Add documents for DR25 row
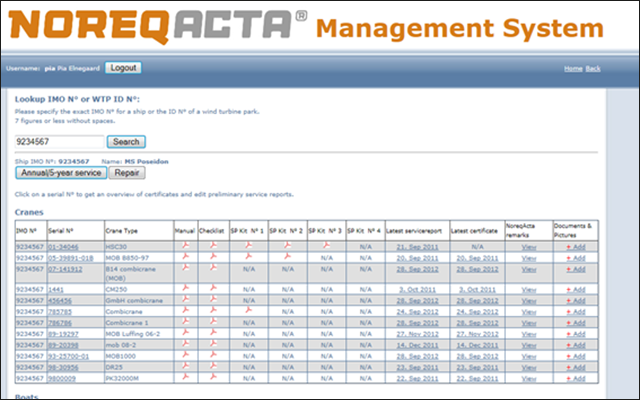 (x=576, y=367)
